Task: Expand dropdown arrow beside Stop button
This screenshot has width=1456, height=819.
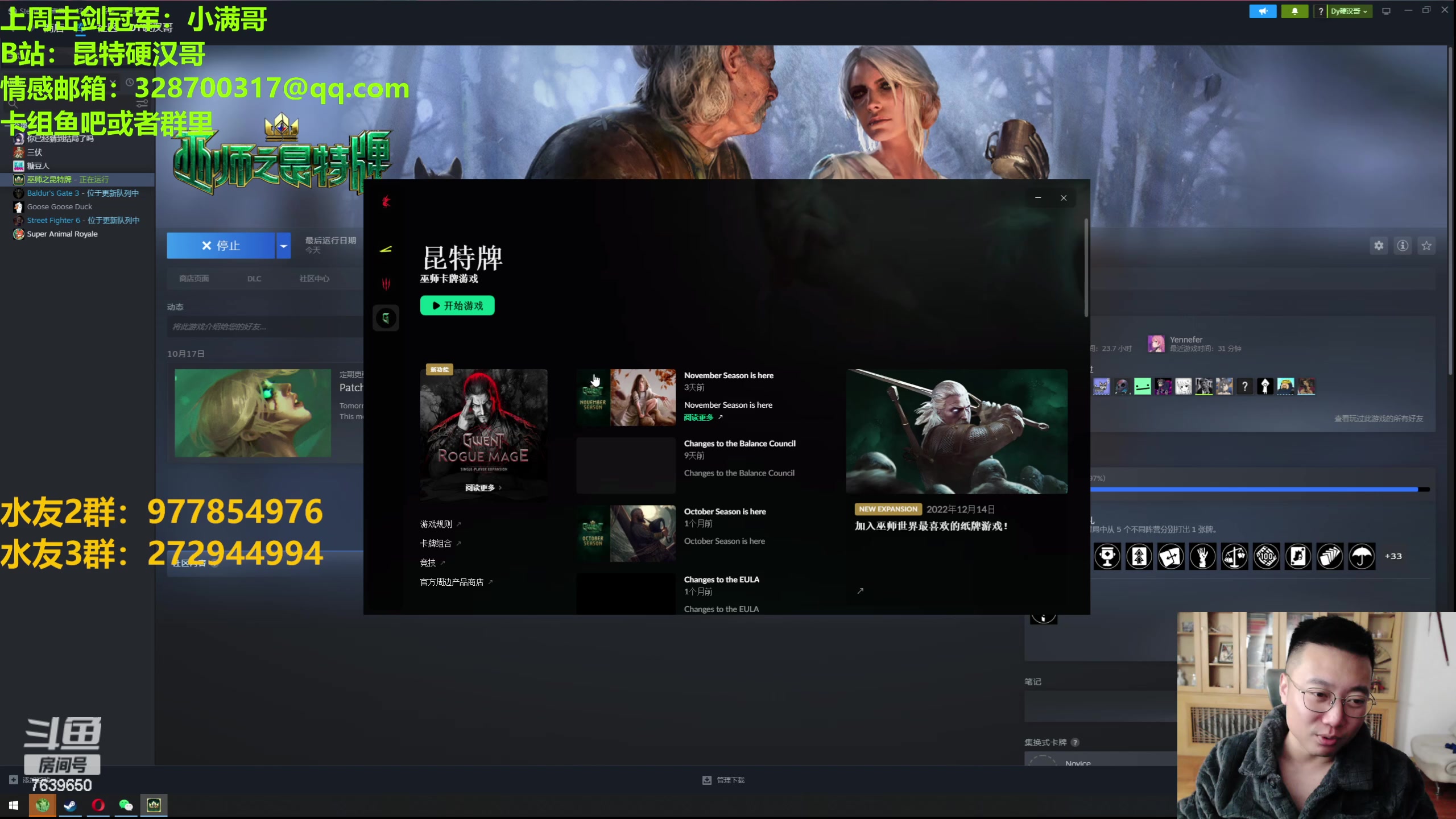Action: point(283,246)
